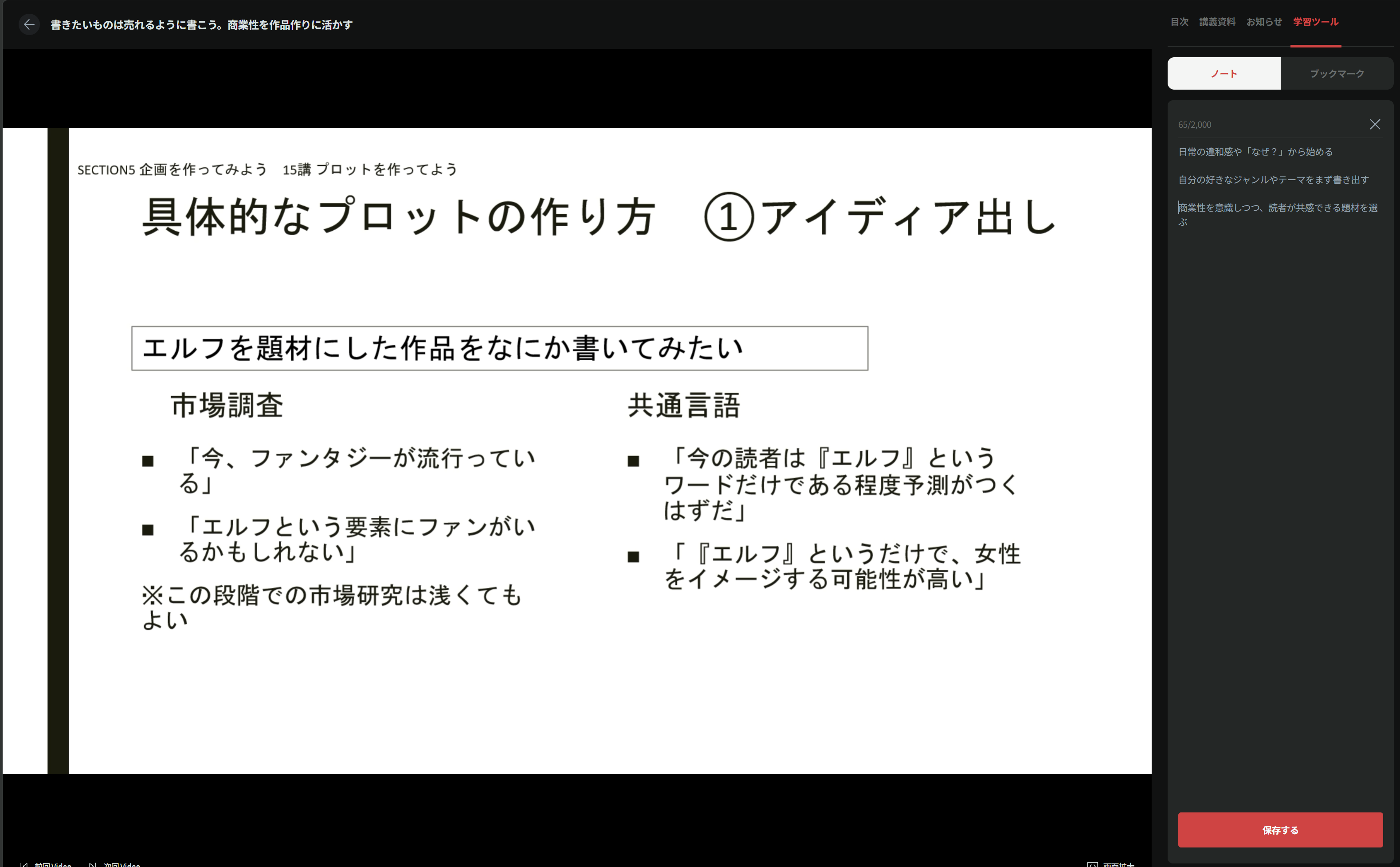1400x867 pixels.
Task: Open the 目次 tab
Action: (x=1179, y=22)
